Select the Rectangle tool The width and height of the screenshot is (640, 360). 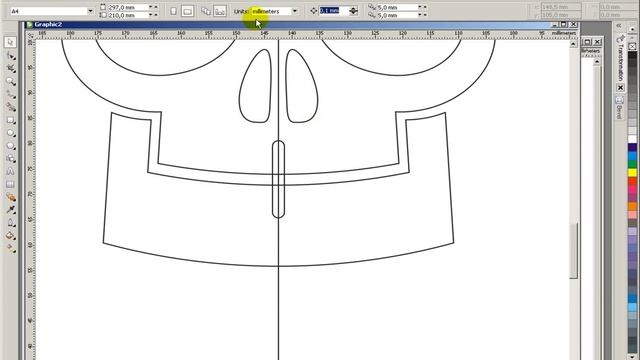pos(11,120)
